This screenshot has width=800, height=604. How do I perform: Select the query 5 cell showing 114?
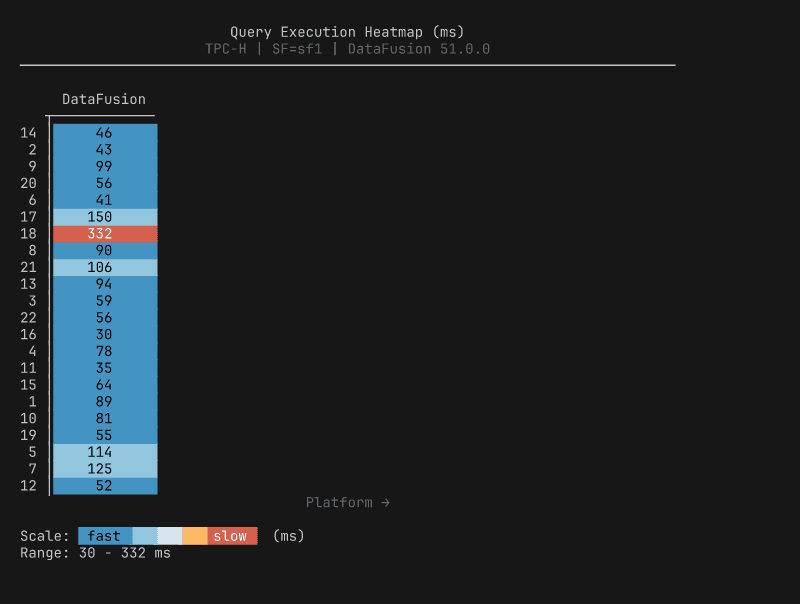coord(104,452)
